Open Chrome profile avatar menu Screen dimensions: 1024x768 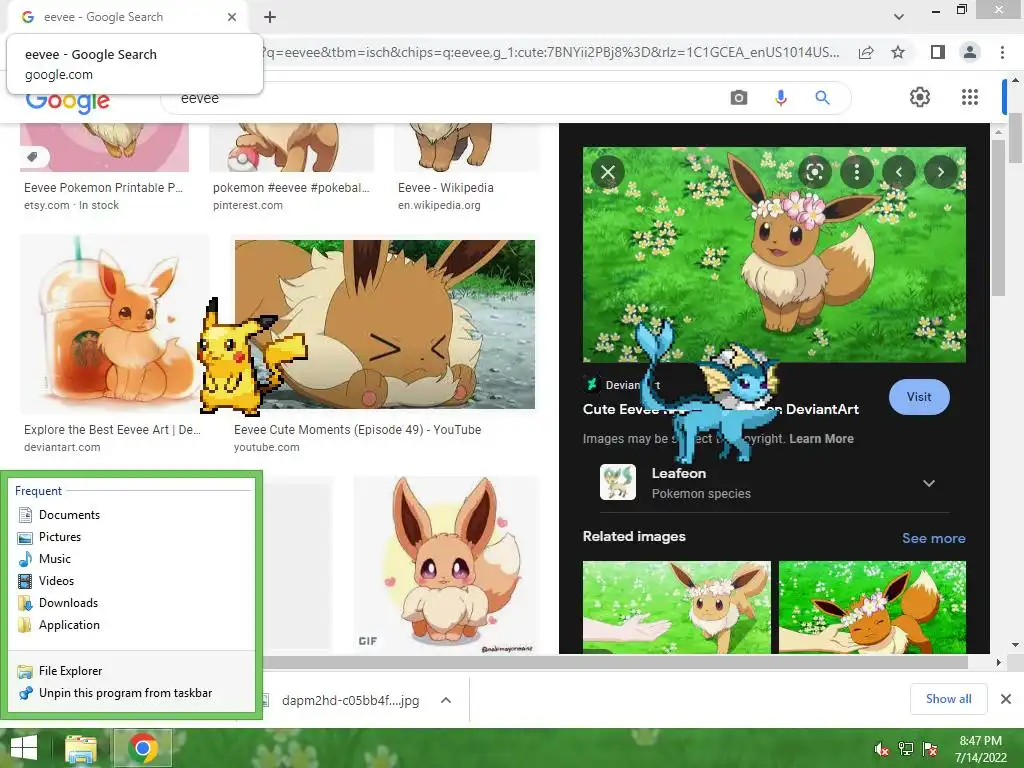(970, 52)
